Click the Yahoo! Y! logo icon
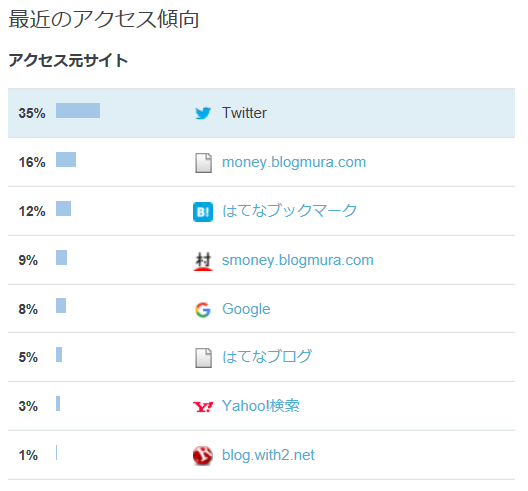The image size is (528, 491). point(203,407)
